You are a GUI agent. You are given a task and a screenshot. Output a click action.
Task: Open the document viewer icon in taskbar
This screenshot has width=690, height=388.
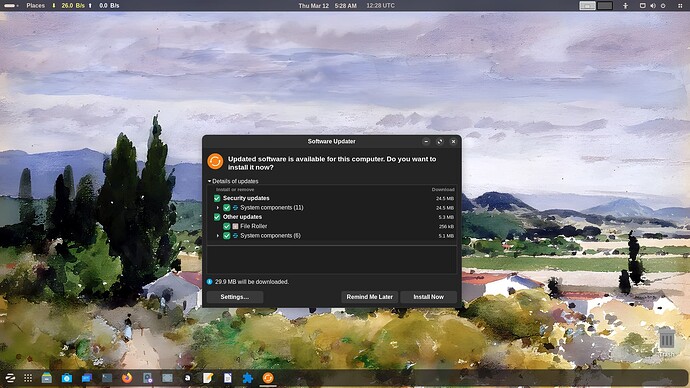click(x=228, y=378)
